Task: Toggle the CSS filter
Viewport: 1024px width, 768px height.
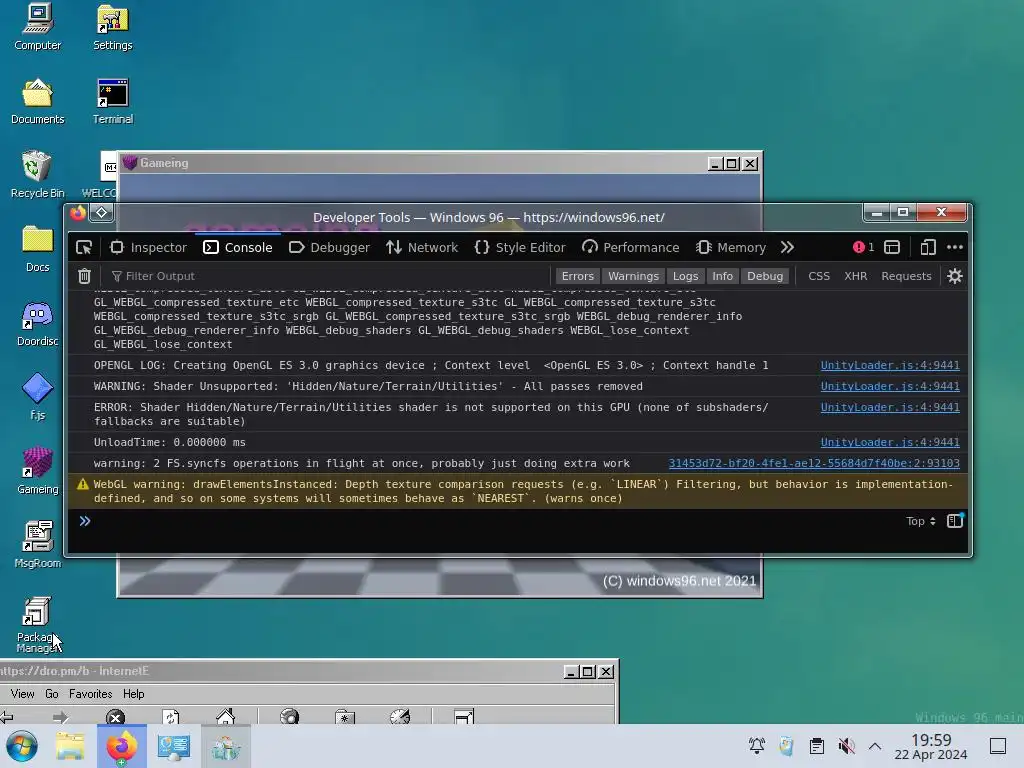Action: click(819, 276)
